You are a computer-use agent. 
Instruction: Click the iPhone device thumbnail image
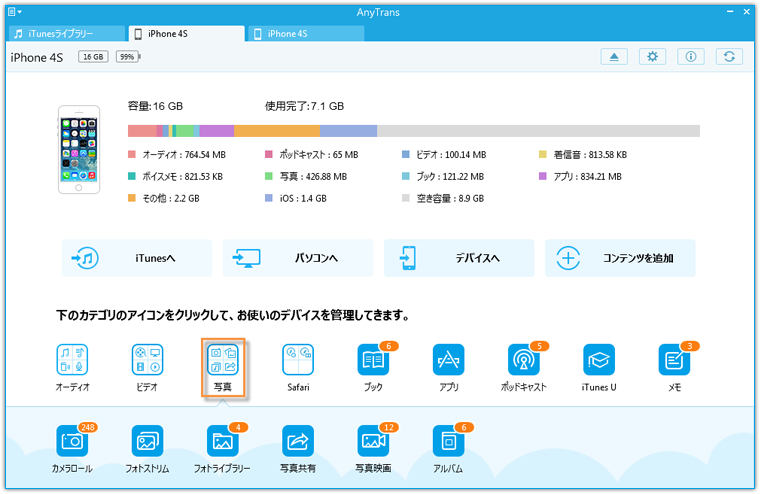click(79, 149)
